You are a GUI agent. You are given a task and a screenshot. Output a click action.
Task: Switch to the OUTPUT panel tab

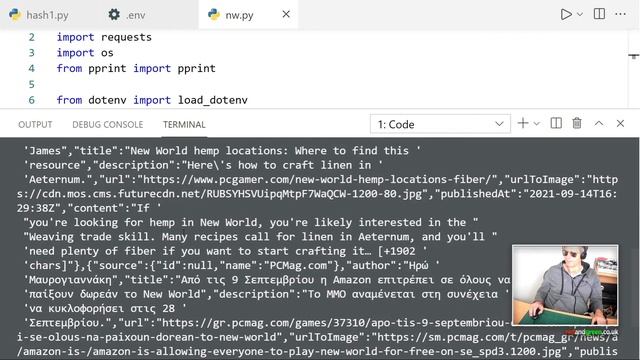[x=35, y=124]
